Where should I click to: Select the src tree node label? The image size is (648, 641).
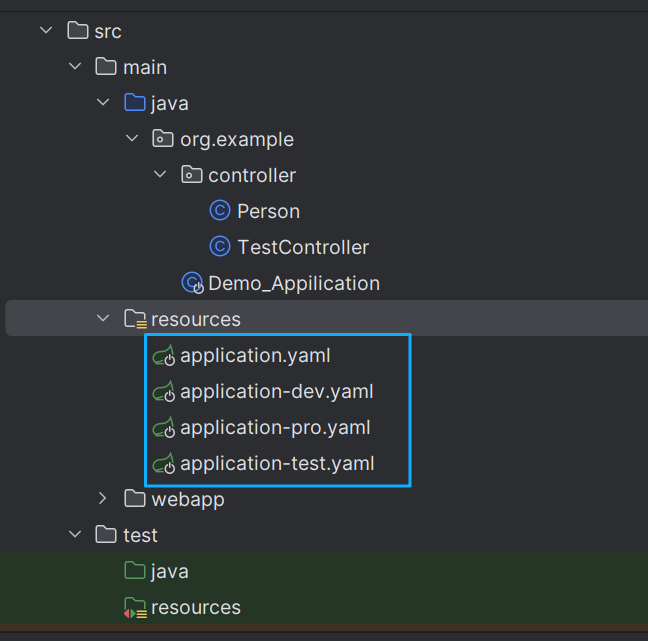click(x=108, y=31)
